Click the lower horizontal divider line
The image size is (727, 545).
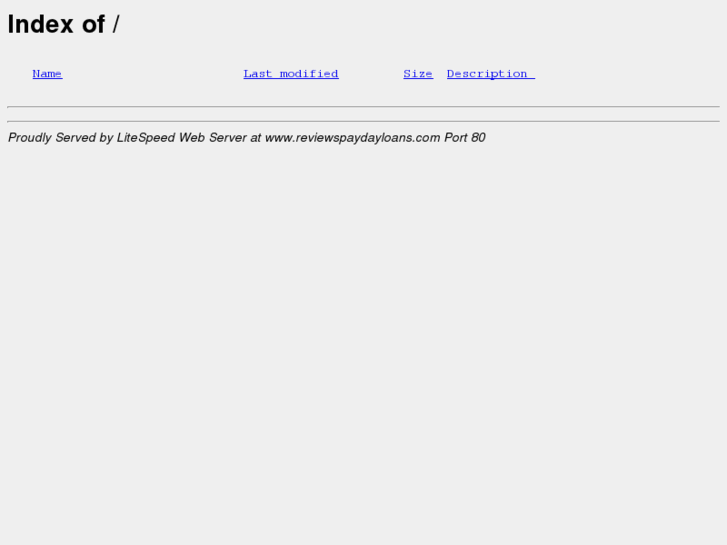[x=364, y=122]
